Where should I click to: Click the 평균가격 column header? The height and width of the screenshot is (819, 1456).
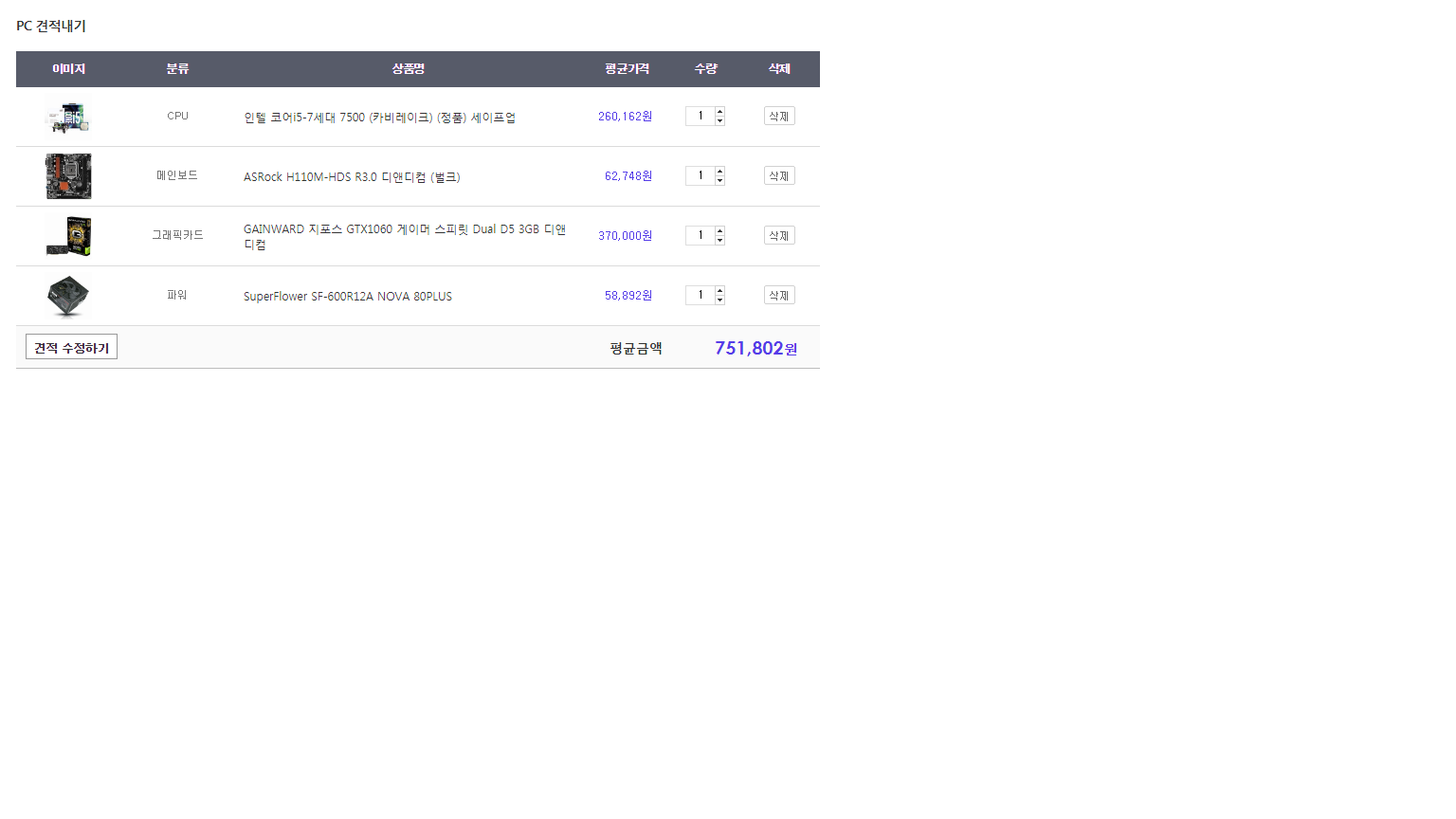[x=628, y=69]
